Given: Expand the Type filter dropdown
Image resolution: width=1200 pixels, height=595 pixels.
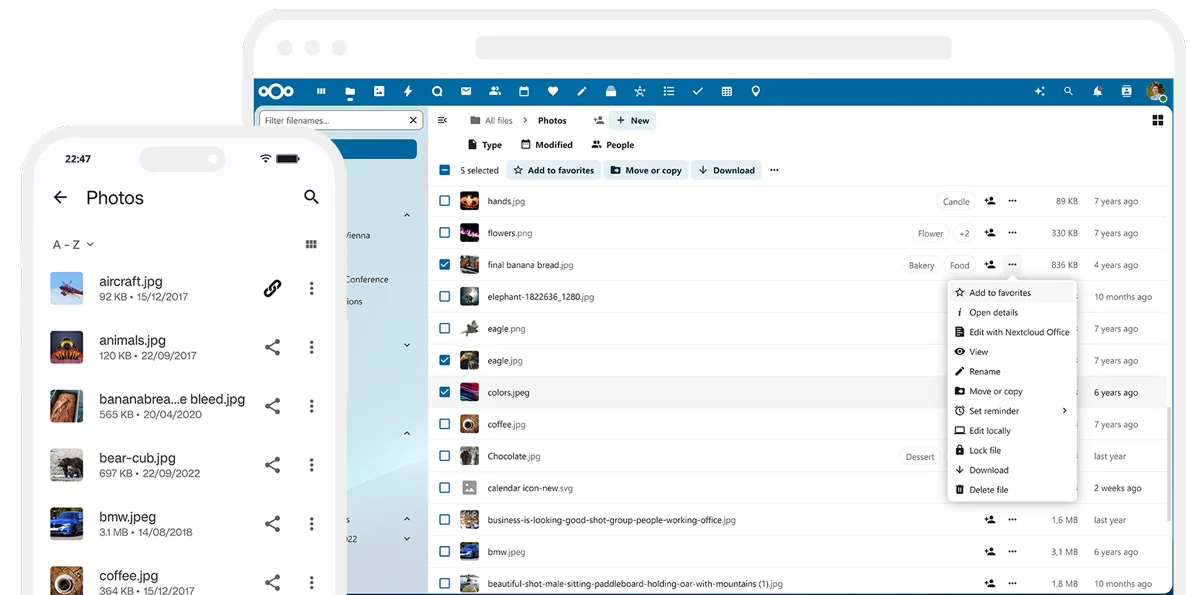Looking at the screenshot, I should tap(484, 144).
